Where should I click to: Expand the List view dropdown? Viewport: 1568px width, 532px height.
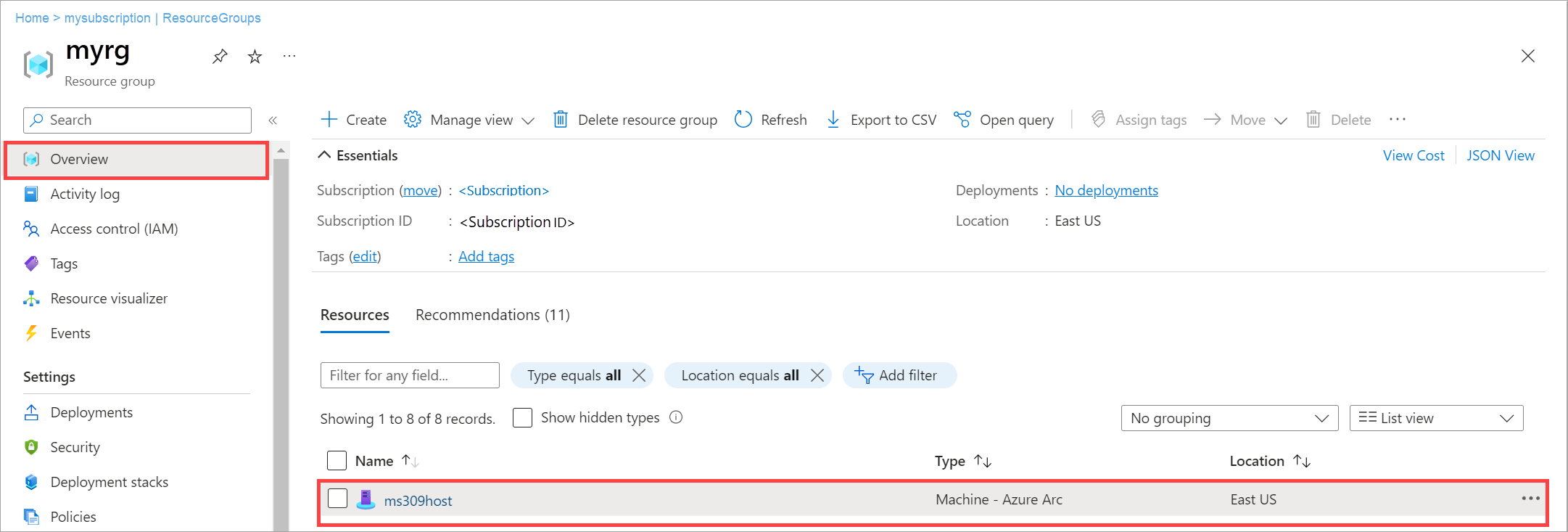click(x=1435, y=418)
